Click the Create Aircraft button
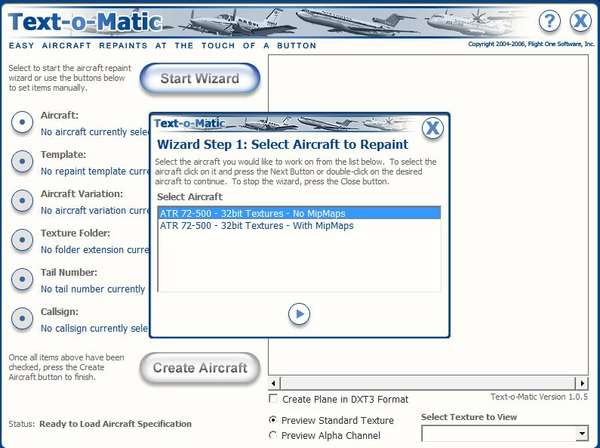 coord(200,368)
